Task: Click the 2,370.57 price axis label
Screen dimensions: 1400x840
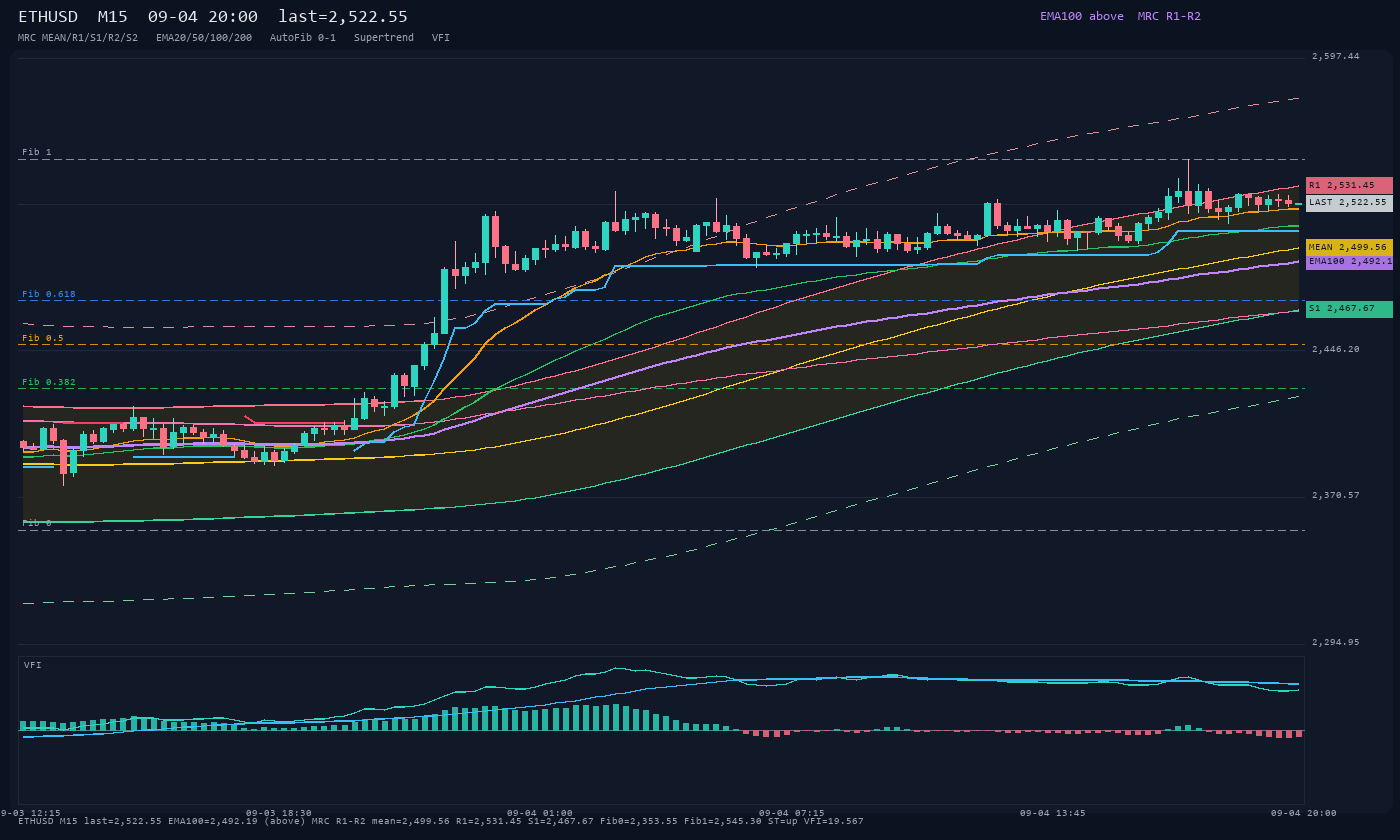Action: [x=1336, y=495]
